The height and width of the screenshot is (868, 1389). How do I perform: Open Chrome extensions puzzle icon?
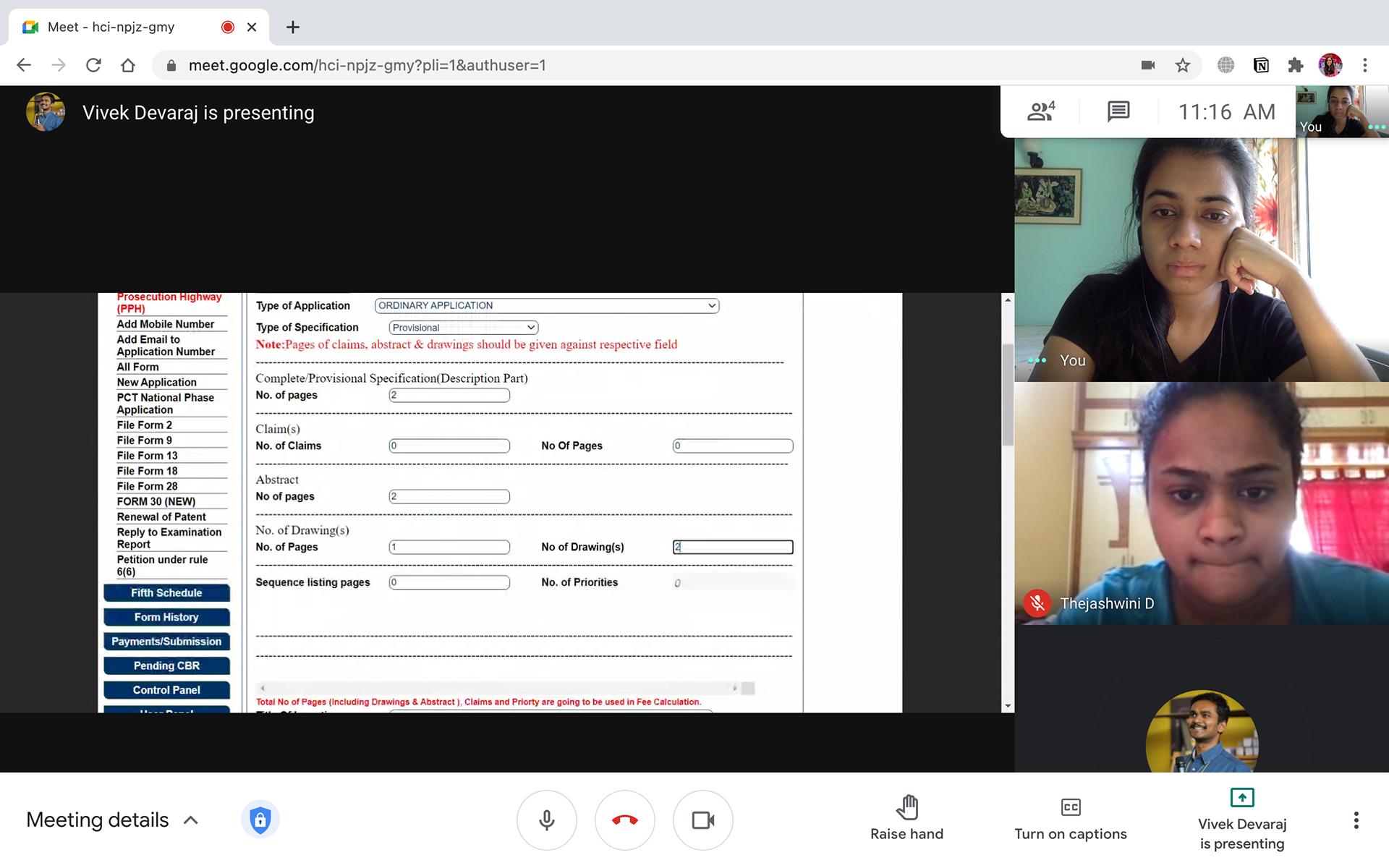1295,65
